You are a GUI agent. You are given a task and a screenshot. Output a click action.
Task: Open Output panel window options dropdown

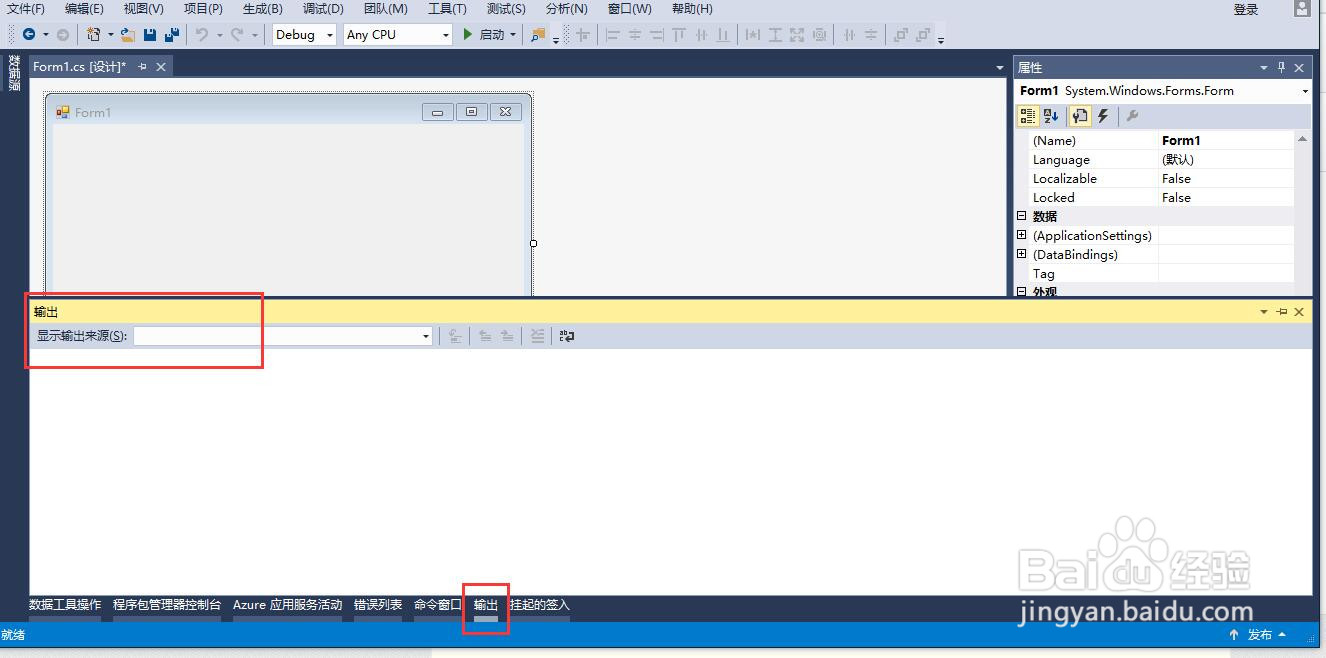[1264, 312]
